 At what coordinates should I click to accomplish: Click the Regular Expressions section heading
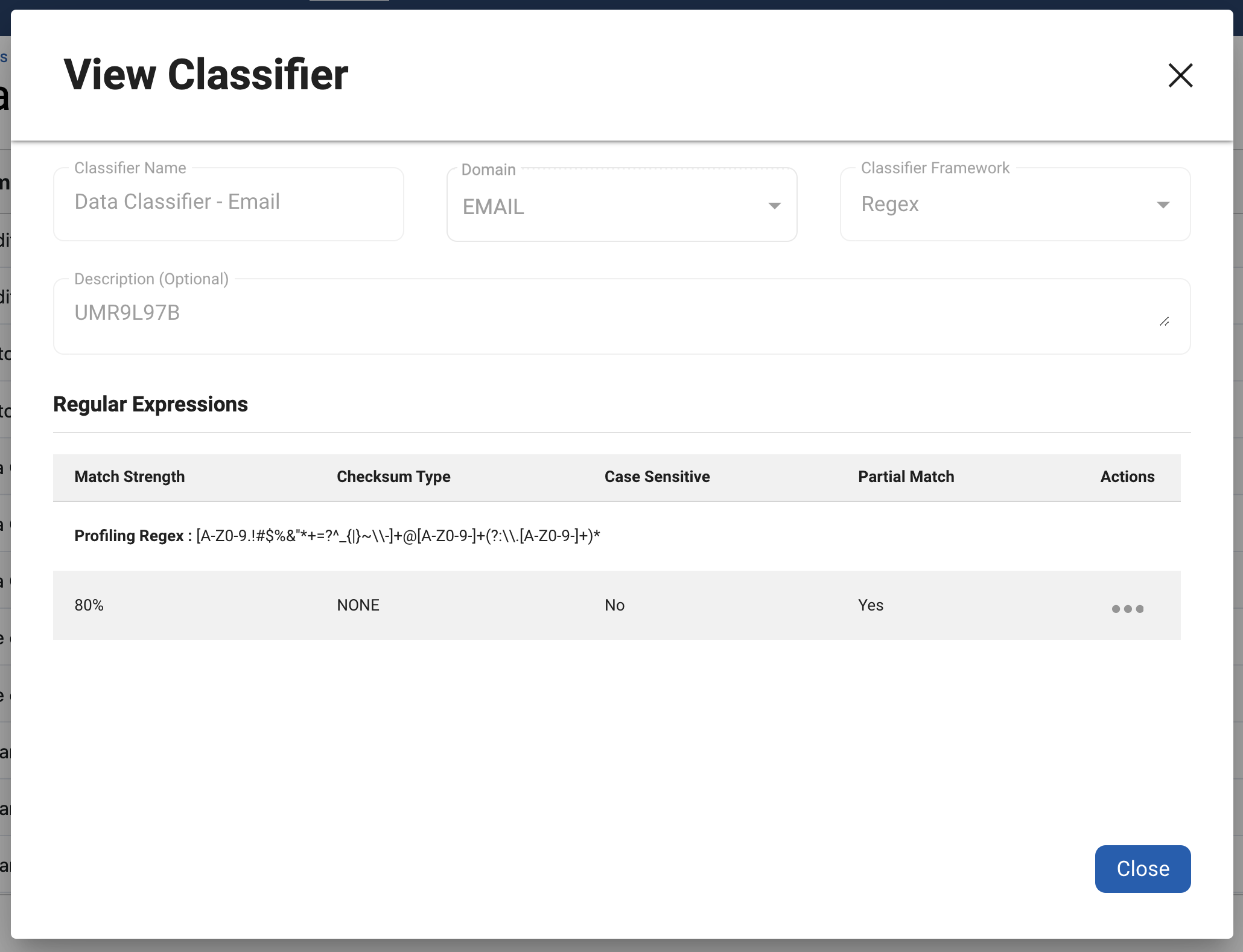[x=150, y=404]
